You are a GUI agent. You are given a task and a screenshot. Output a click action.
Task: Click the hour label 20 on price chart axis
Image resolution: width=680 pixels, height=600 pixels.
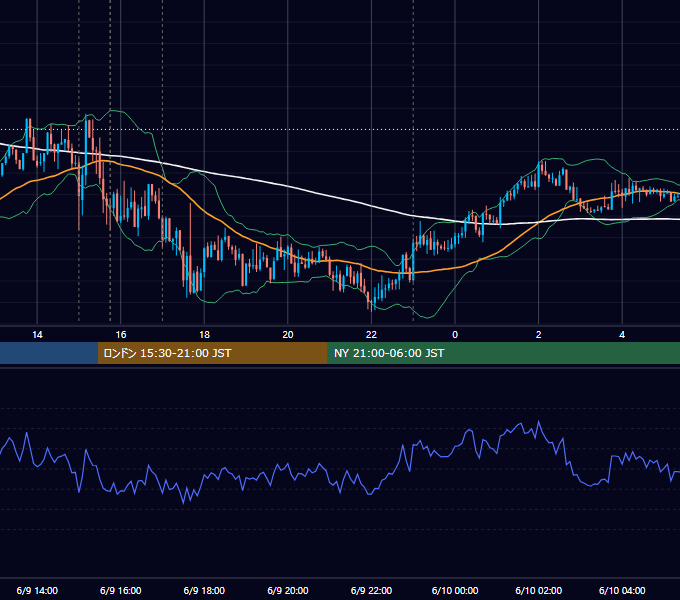[288, 335]
